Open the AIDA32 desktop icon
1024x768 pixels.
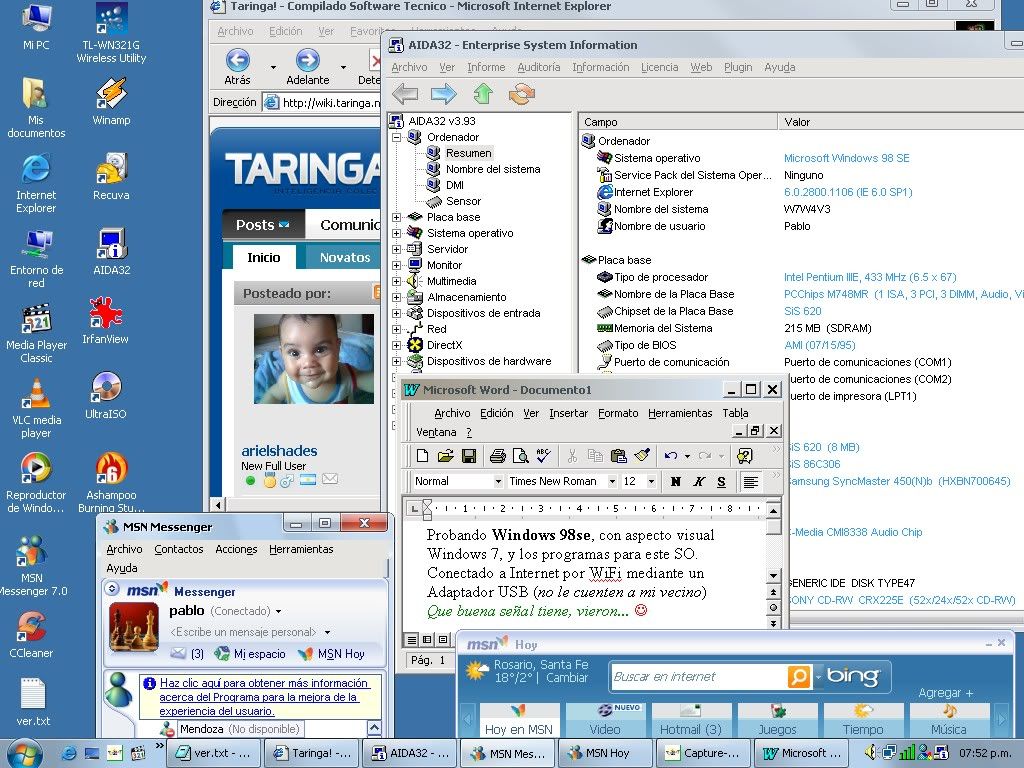tap(111, 251)
